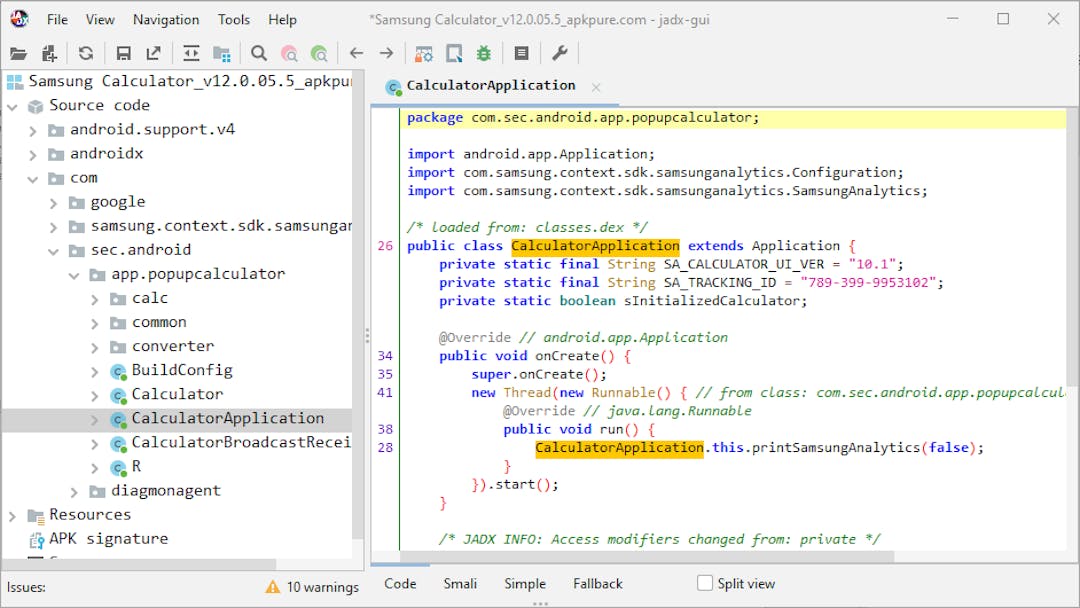This screenshot has width=1080, height=608.
Task: Select the BuildConfig class in tree
Action: (181, 370)
